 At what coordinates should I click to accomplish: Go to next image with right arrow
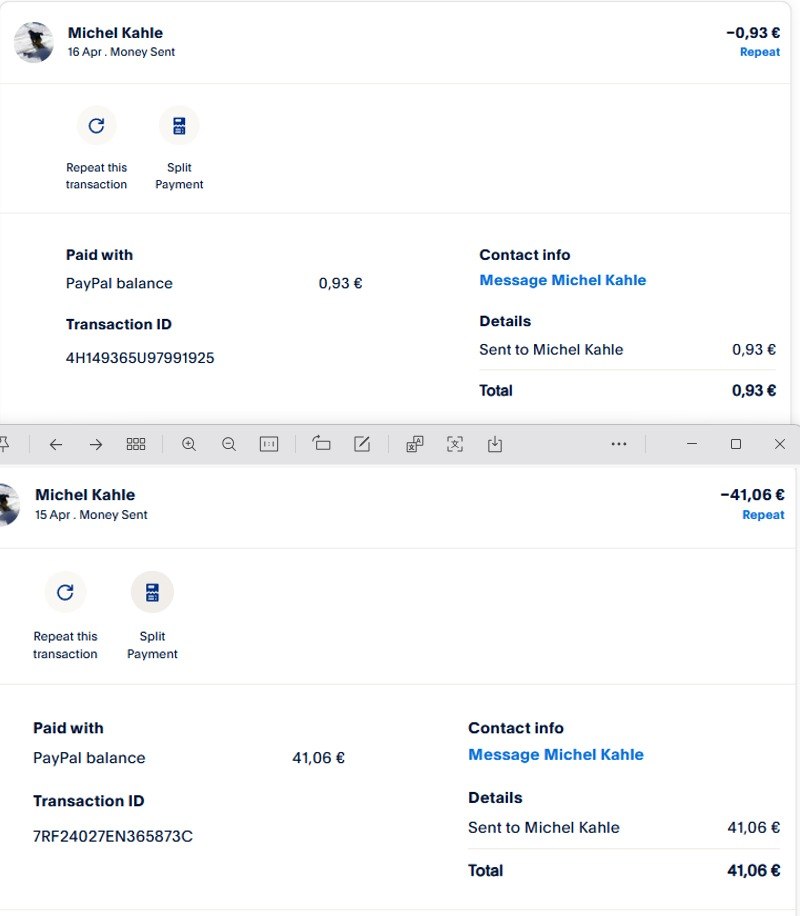[96, 444]
